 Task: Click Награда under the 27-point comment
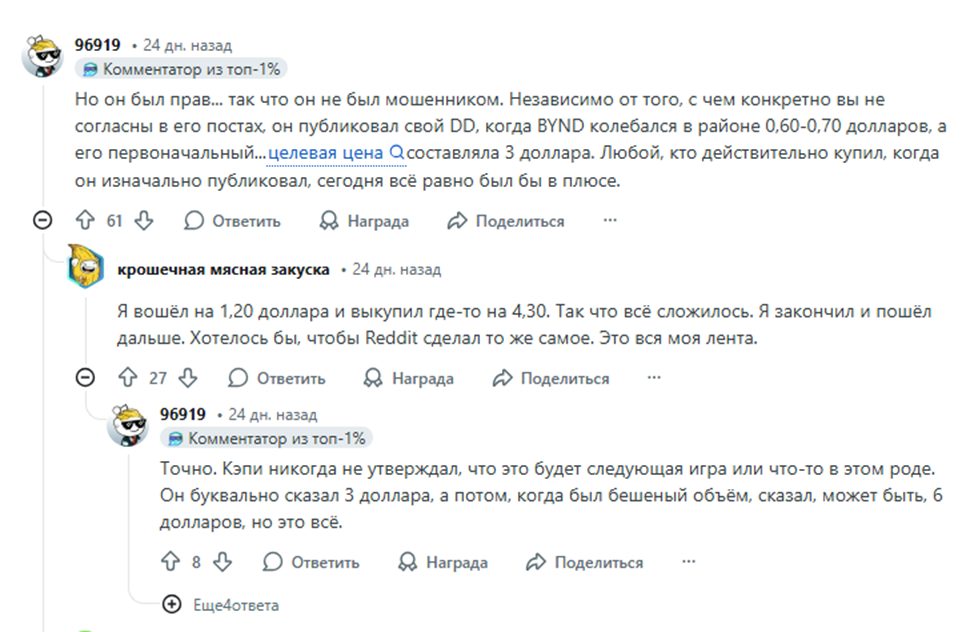408,378
